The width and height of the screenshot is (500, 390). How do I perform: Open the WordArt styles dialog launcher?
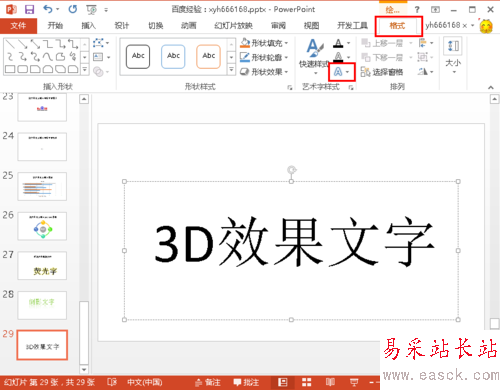[351, 88]
